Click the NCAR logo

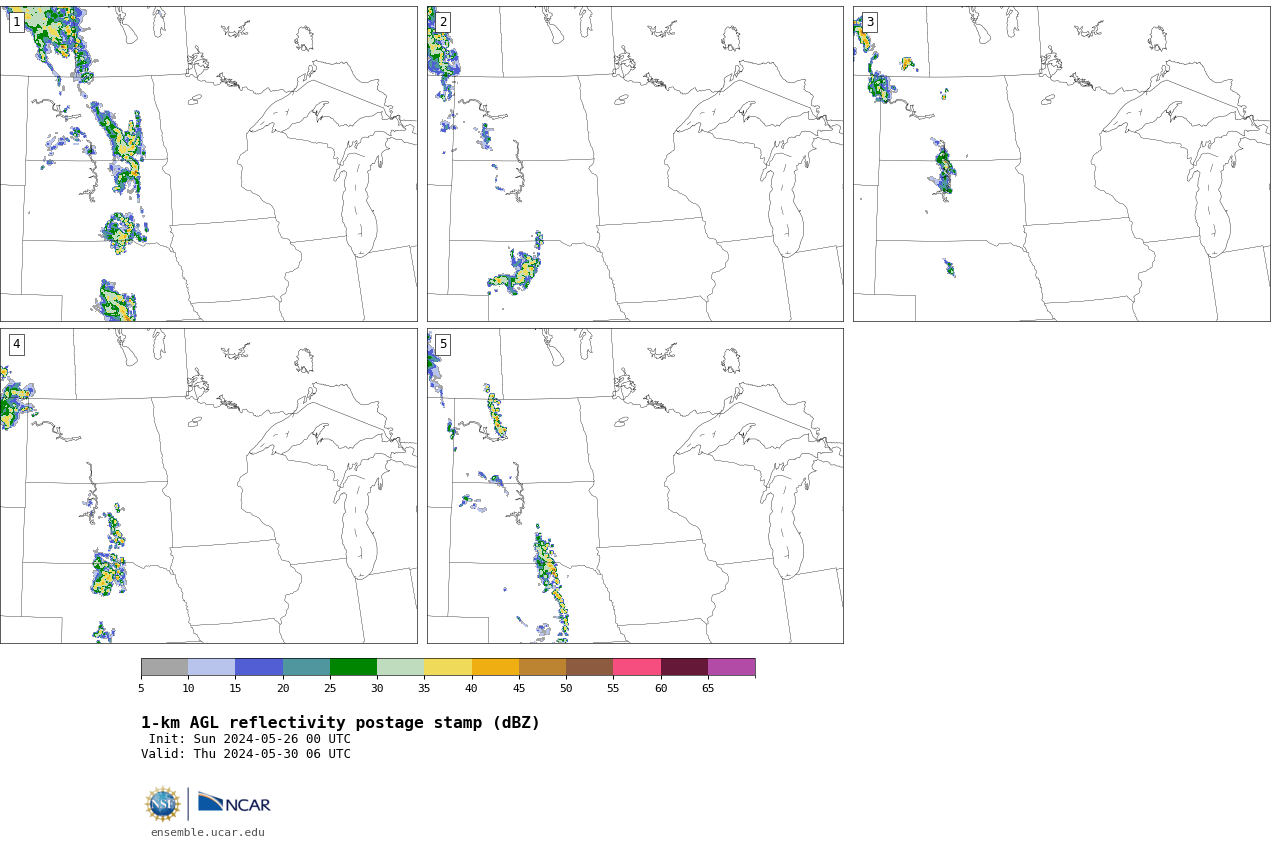coord(234,803)
